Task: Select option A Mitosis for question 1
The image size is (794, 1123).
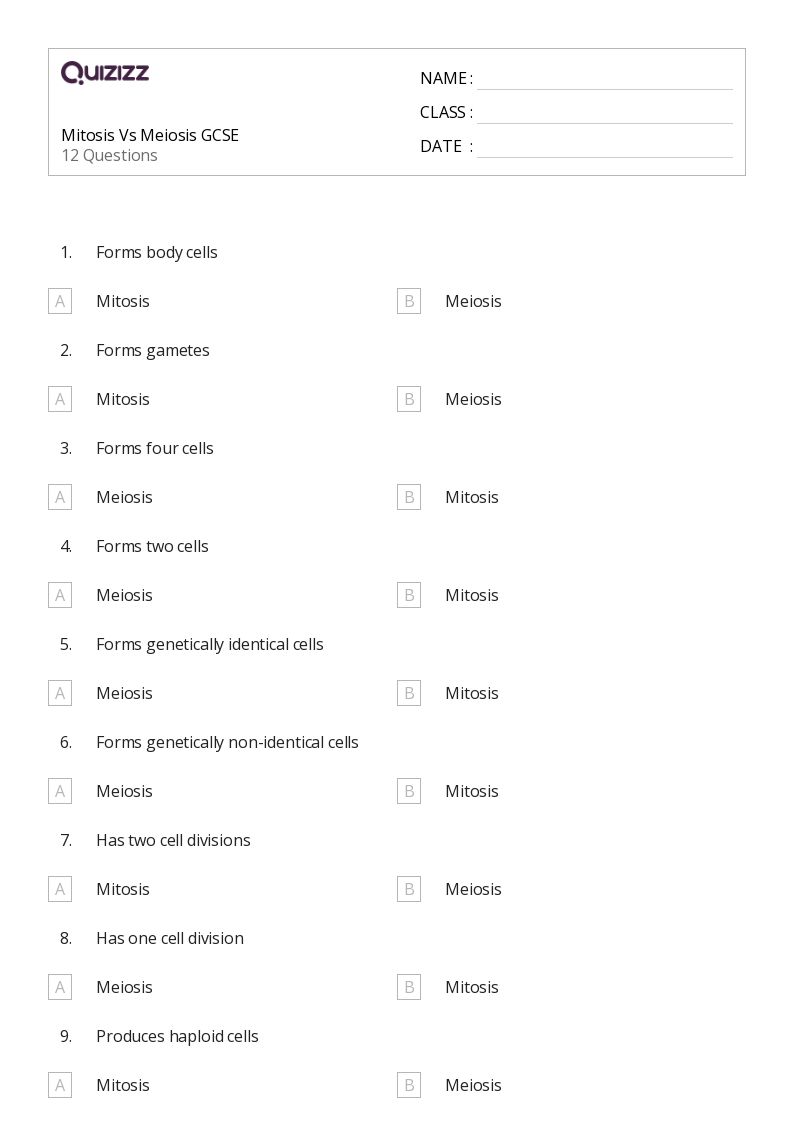Action: [x=60, y=301]
